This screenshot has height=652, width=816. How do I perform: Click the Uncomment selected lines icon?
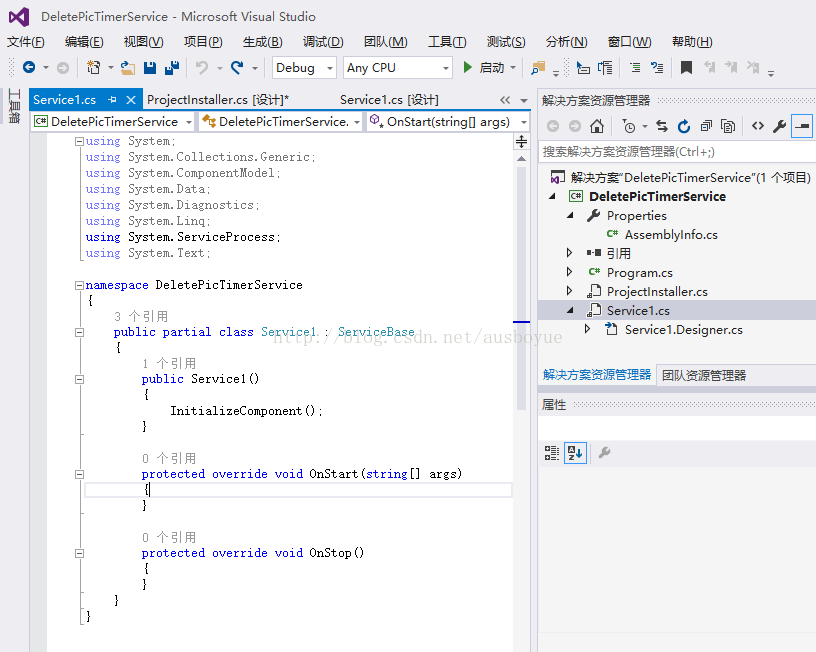[x=657, y=68]
